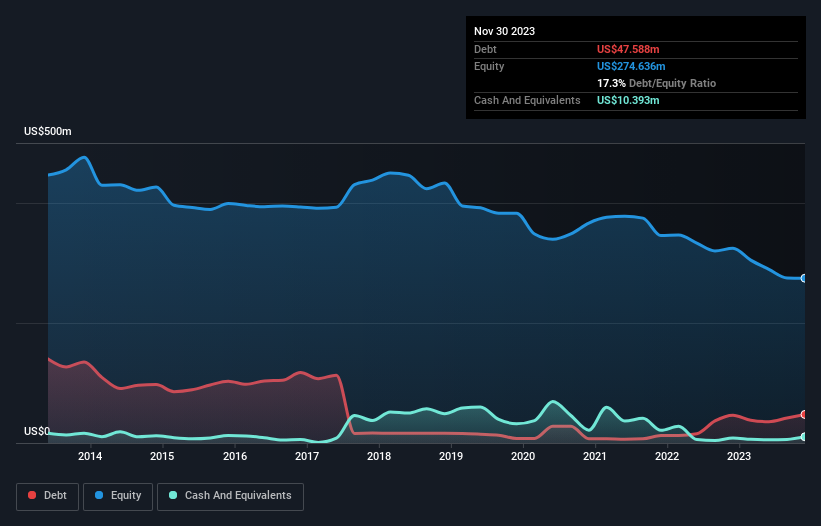Select the 2015 x-axis label
This screenshot has height=526, width=821.
162,457
